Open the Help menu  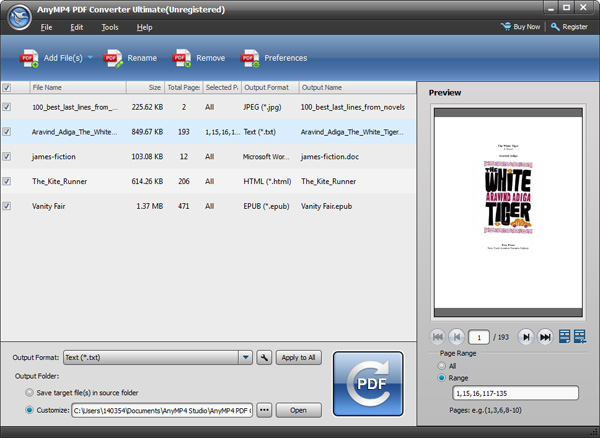point(145,27)
